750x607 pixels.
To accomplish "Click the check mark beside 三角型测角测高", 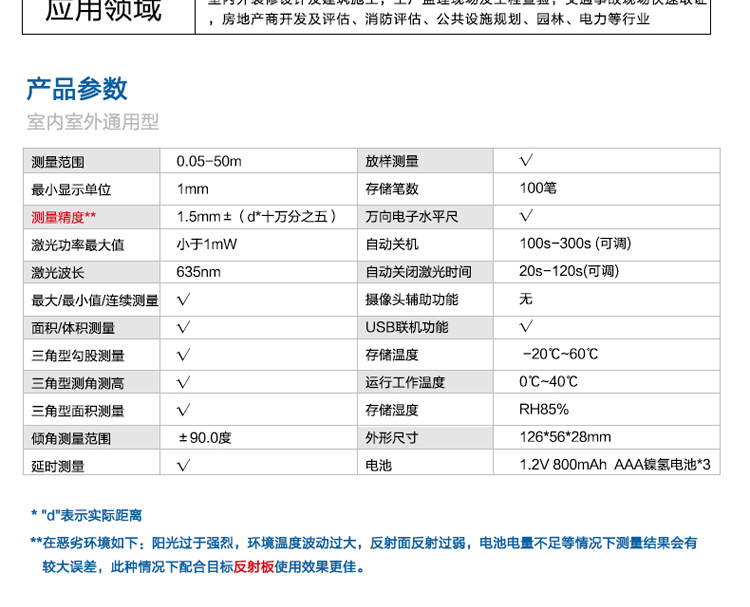I will (x=183, y=382).
